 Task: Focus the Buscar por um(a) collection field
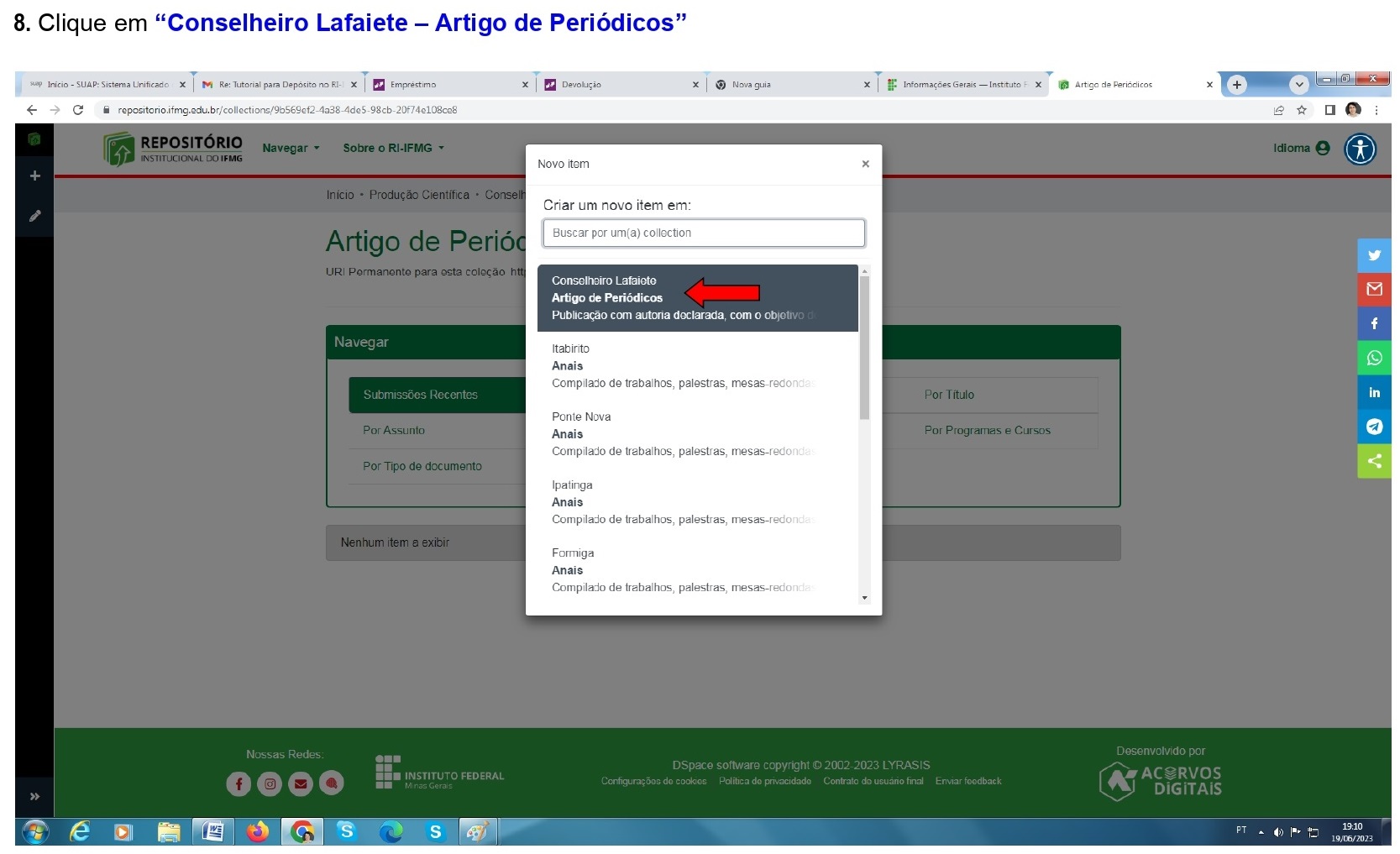pos(703,233)
